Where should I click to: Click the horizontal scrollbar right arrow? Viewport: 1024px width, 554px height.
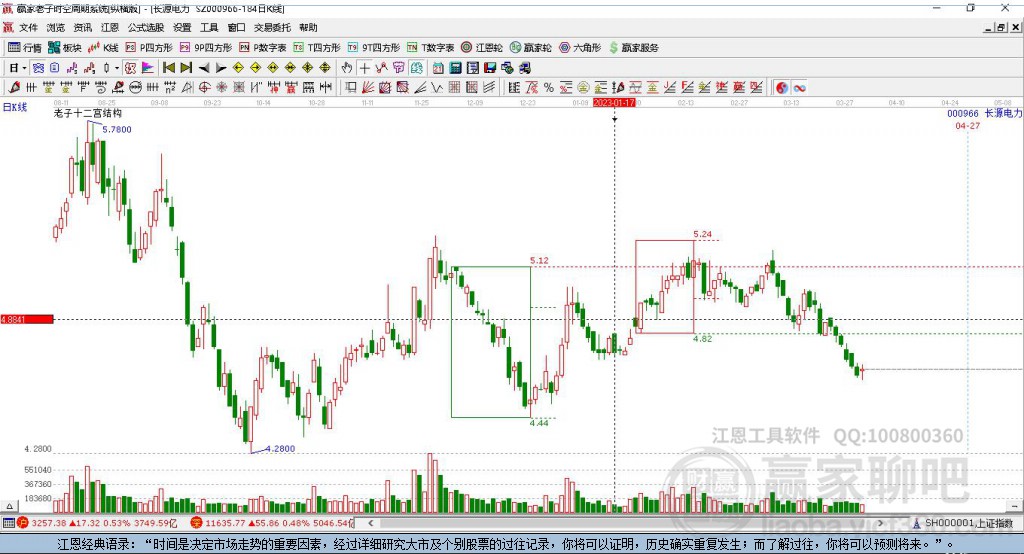click(880, 523)
